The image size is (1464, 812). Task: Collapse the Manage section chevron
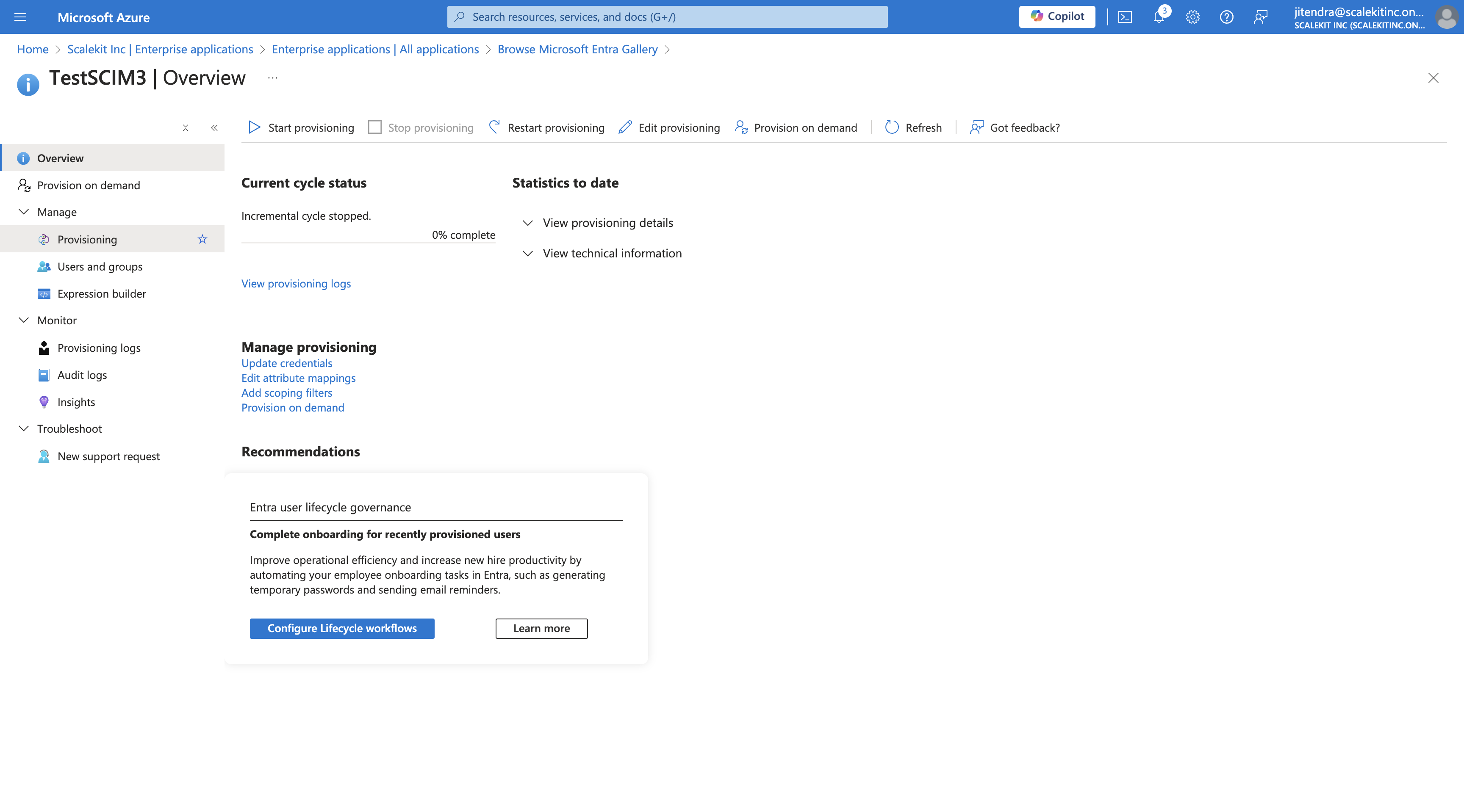pos(24,212)
